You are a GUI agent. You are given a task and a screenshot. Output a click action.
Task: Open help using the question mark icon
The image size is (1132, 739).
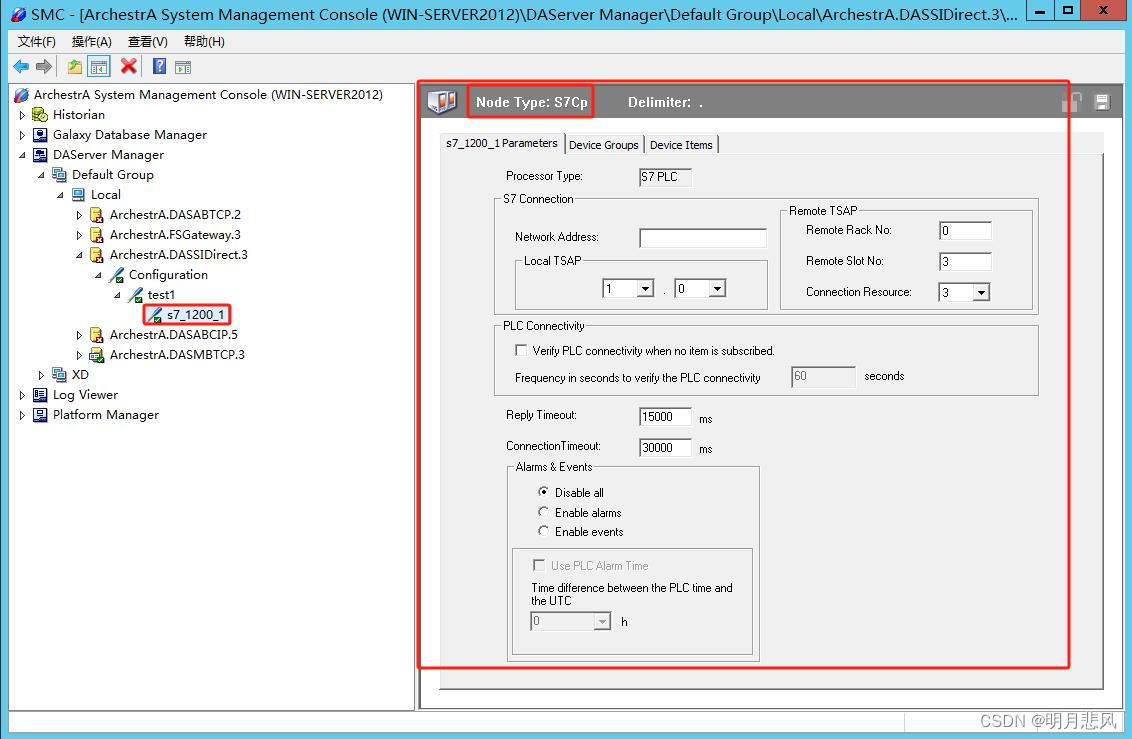click(159, 66)
